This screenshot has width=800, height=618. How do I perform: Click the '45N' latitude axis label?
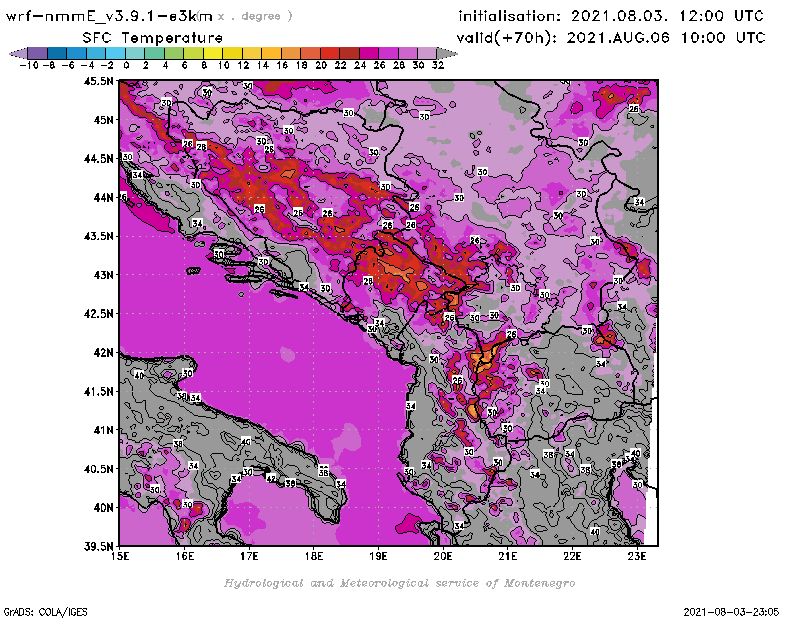pos(103,120)
